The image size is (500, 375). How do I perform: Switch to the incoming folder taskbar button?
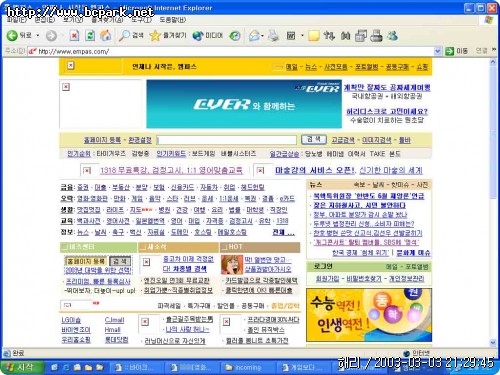point(248,367)
